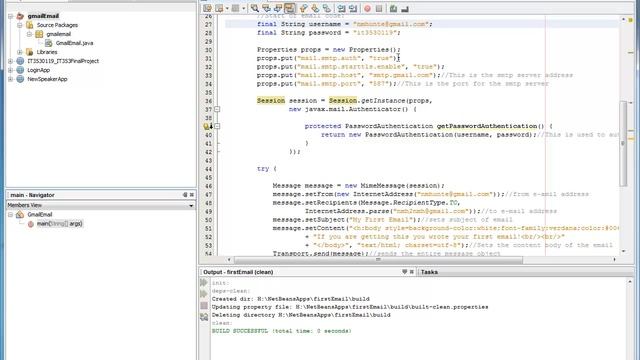Screen dimensions: 640x360
Task: Click the Previous Bookmark icon
Action: (x=303, y=8)
